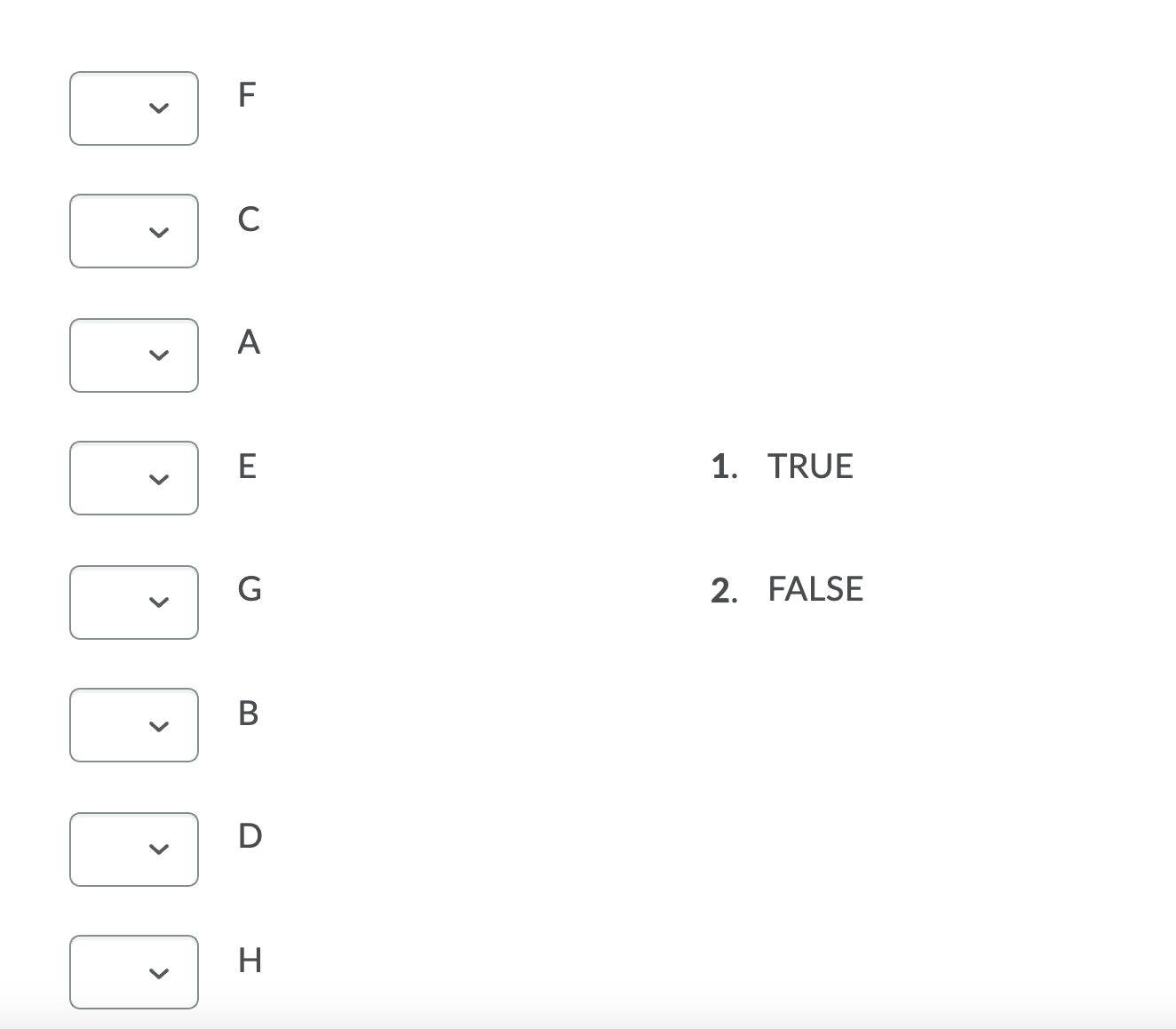Click the chevron icon in the F dropdown
Screen dimensions: 1176x1029
tap(159, 108)
